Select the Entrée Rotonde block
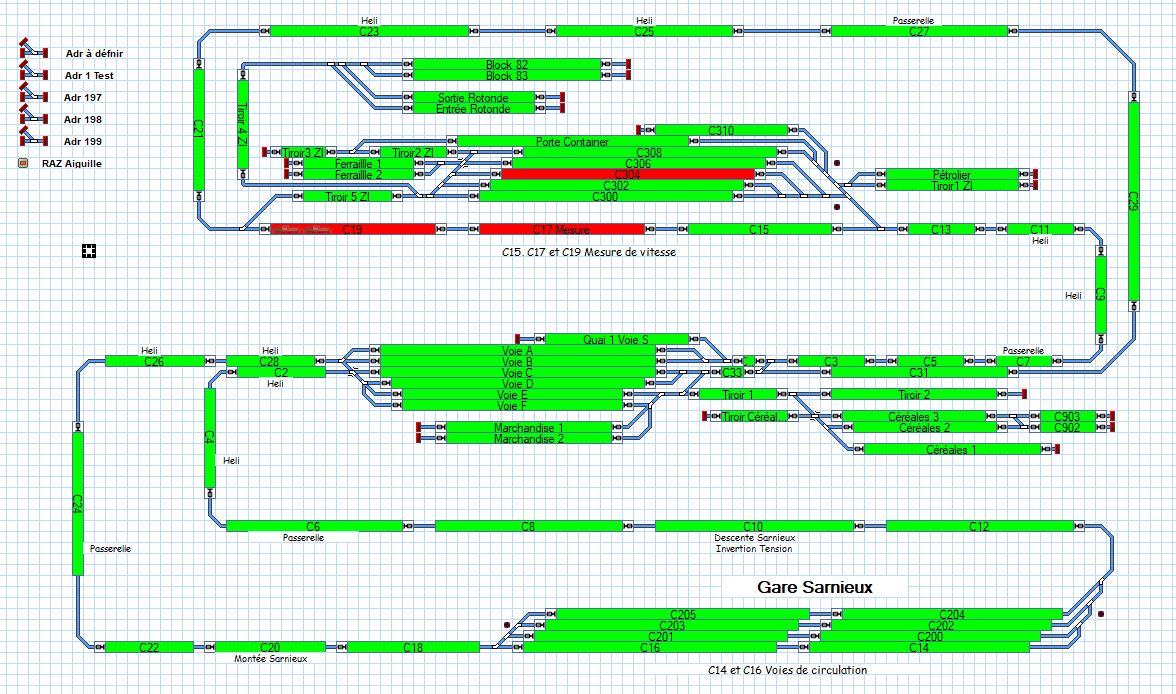 click(473, 109)
